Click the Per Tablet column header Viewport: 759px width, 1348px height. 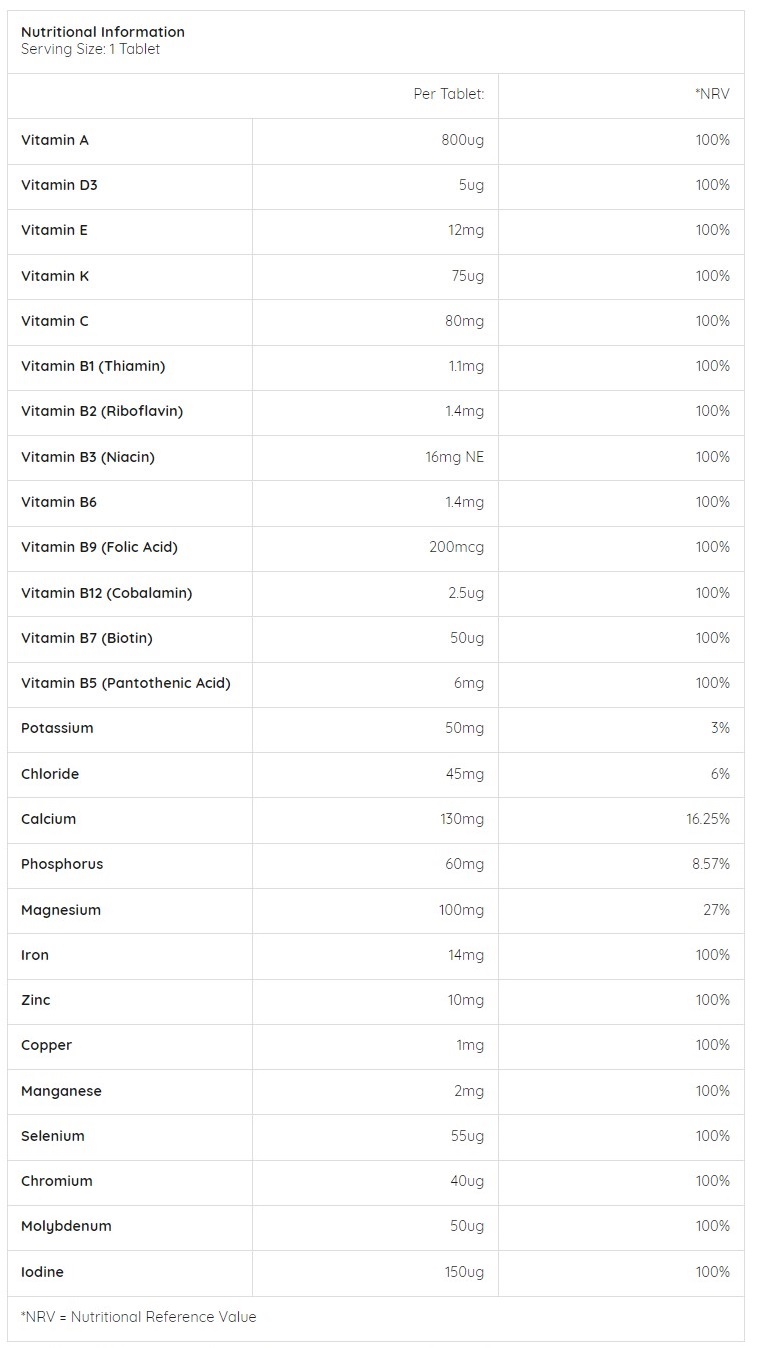(x=448, y=94)
